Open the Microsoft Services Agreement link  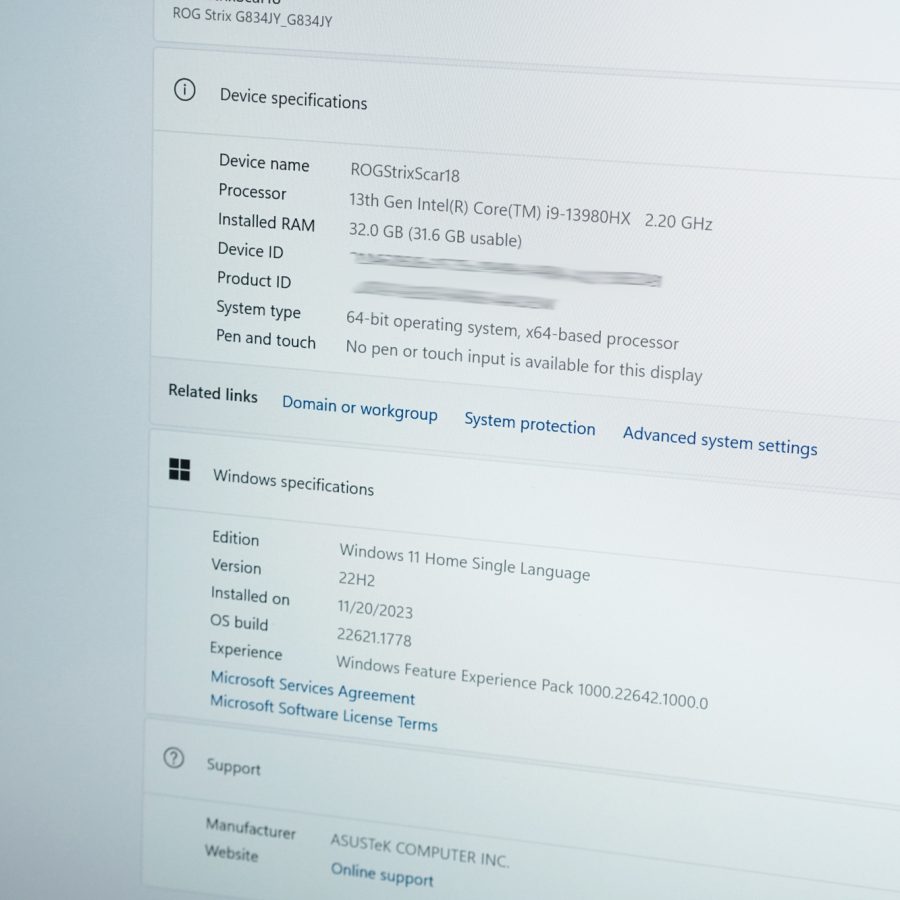(312, 688)
